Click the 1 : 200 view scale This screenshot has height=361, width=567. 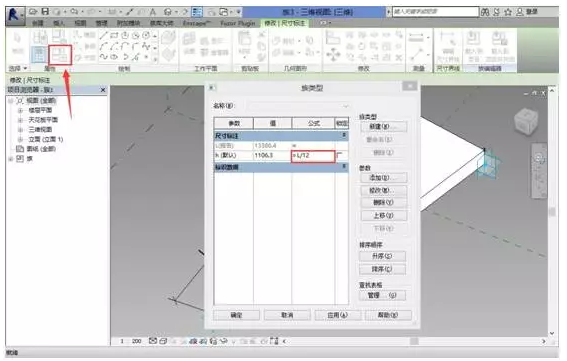pyautogui.click(x=131, y=341)
